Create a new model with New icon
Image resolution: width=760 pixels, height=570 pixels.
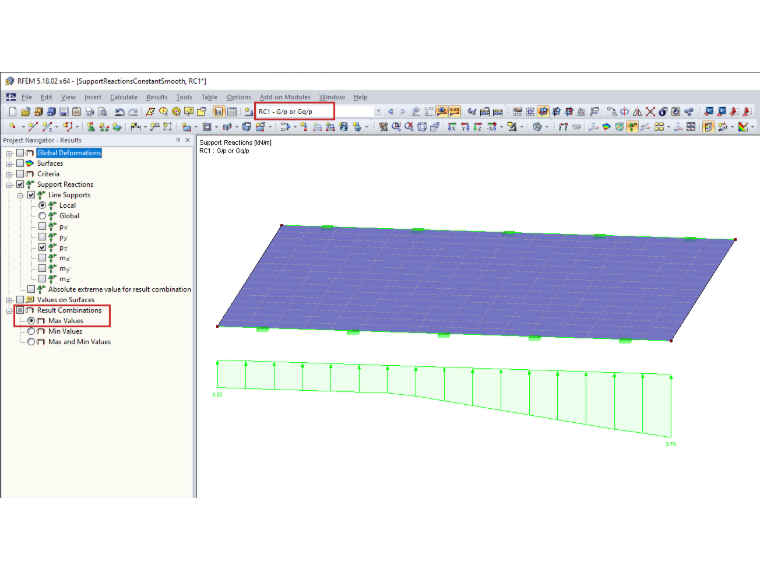point(13,112)
